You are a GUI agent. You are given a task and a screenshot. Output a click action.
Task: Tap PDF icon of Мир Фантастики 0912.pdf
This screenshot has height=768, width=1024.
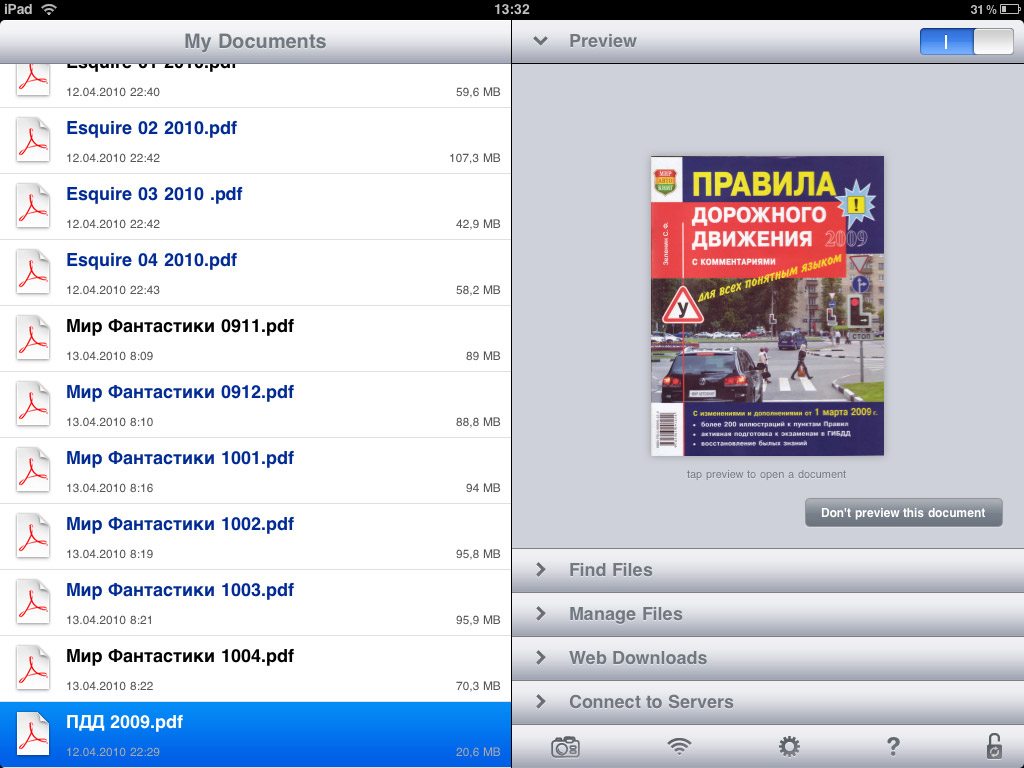33,404
